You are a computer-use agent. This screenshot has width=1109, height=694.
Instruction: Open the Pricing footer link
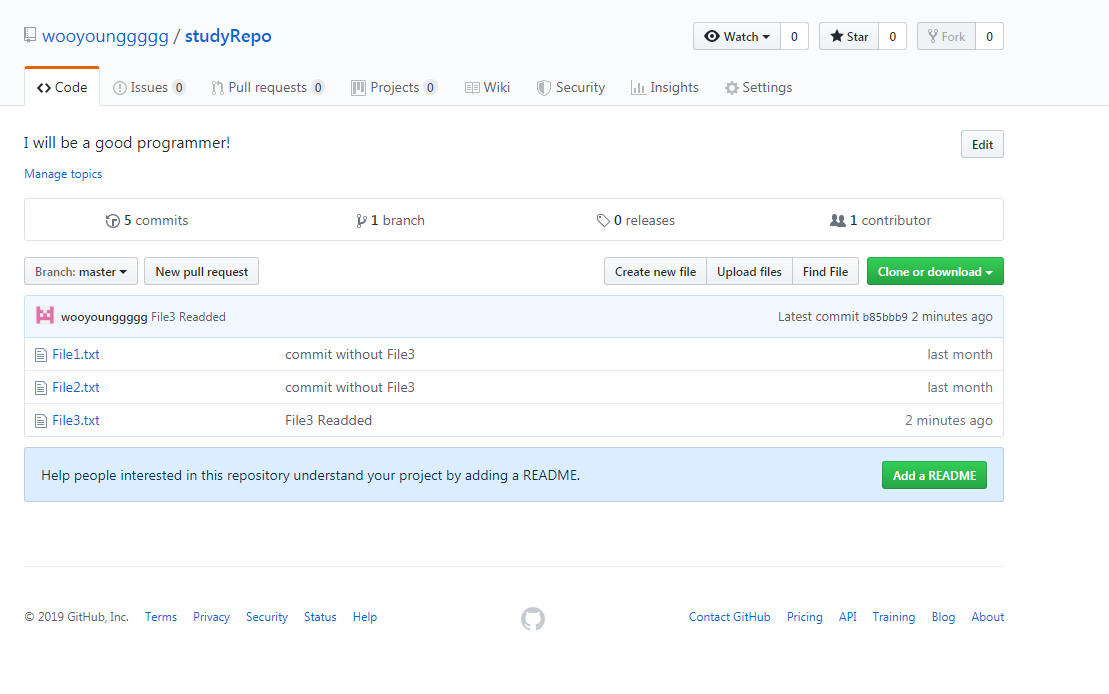click(x=805, y=617)
